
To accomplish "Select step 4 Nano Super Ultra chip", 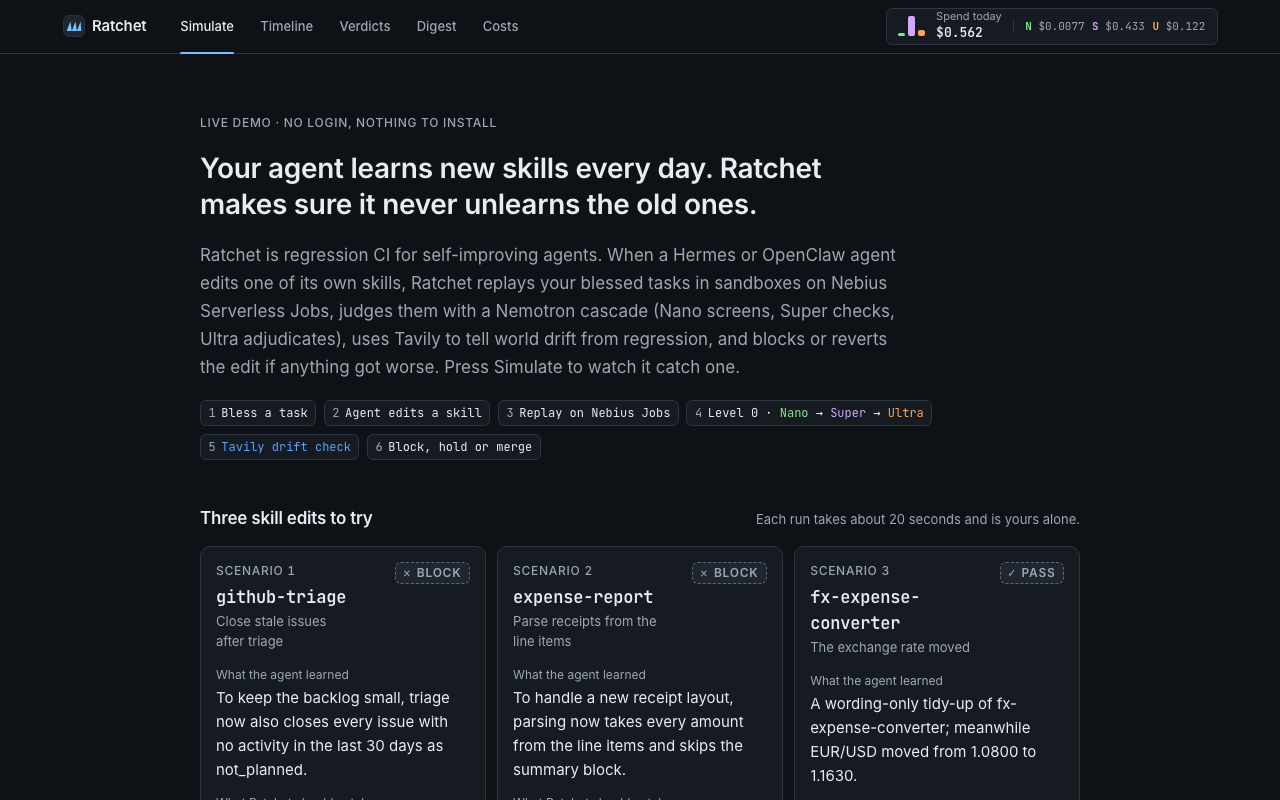I will click(809, 413).
